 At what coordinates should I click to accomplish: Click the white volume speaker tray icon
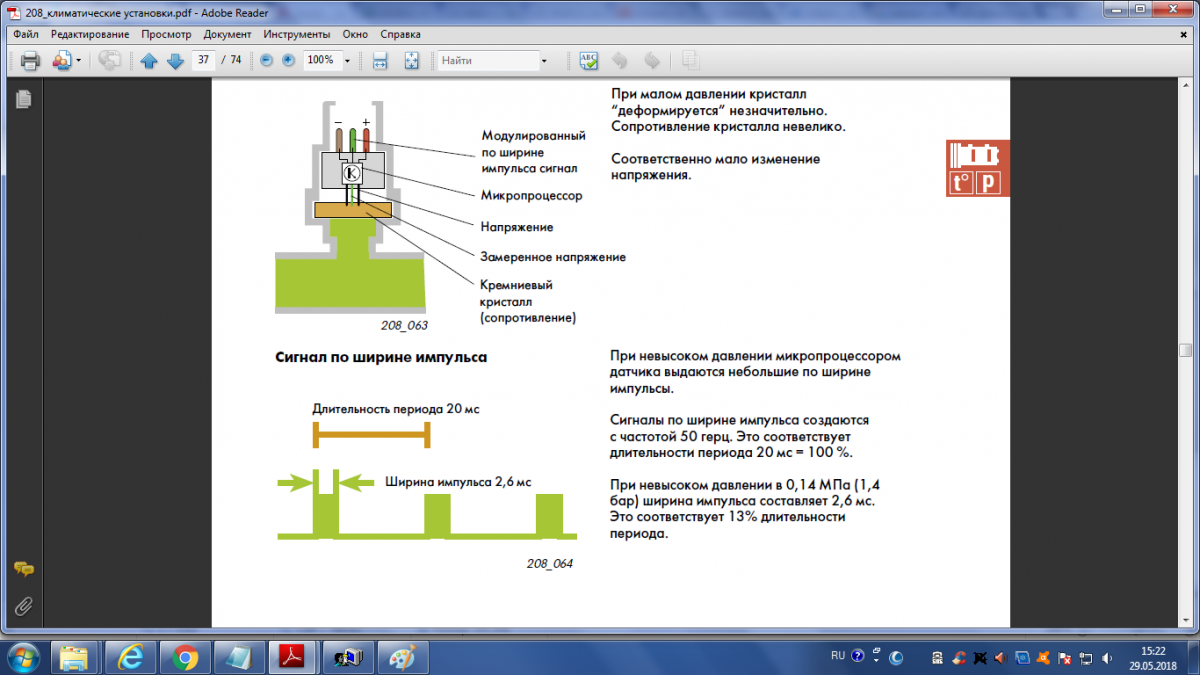(1108, 658)
